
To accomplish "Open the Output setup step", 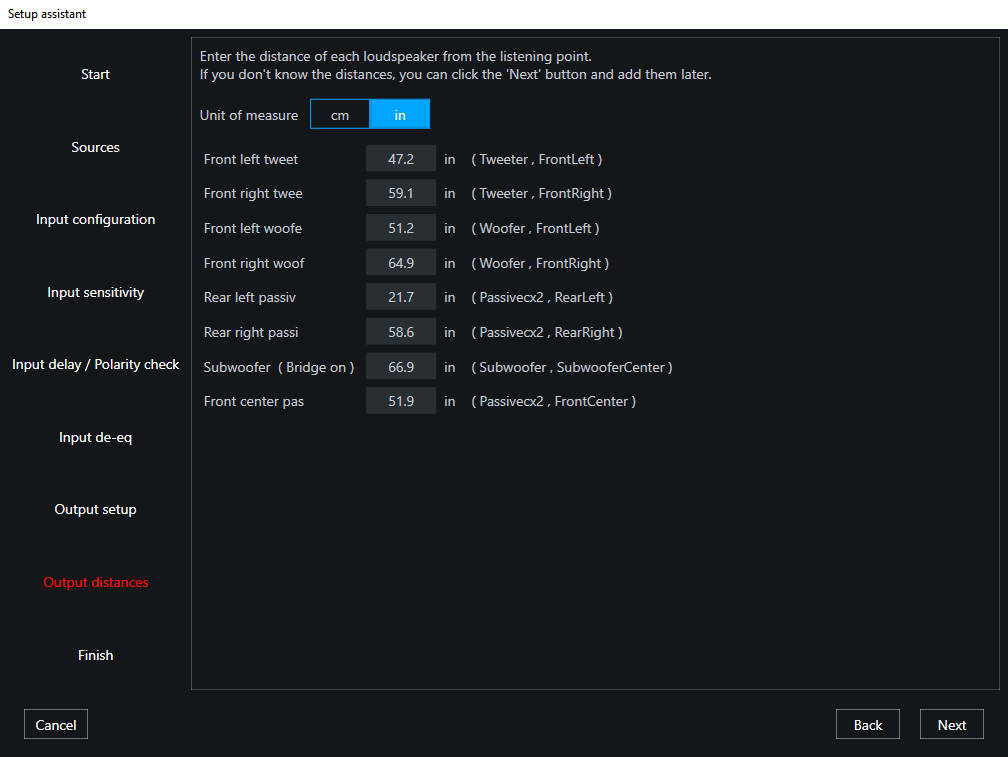I will pyautogui.click(x=95, y=509).
